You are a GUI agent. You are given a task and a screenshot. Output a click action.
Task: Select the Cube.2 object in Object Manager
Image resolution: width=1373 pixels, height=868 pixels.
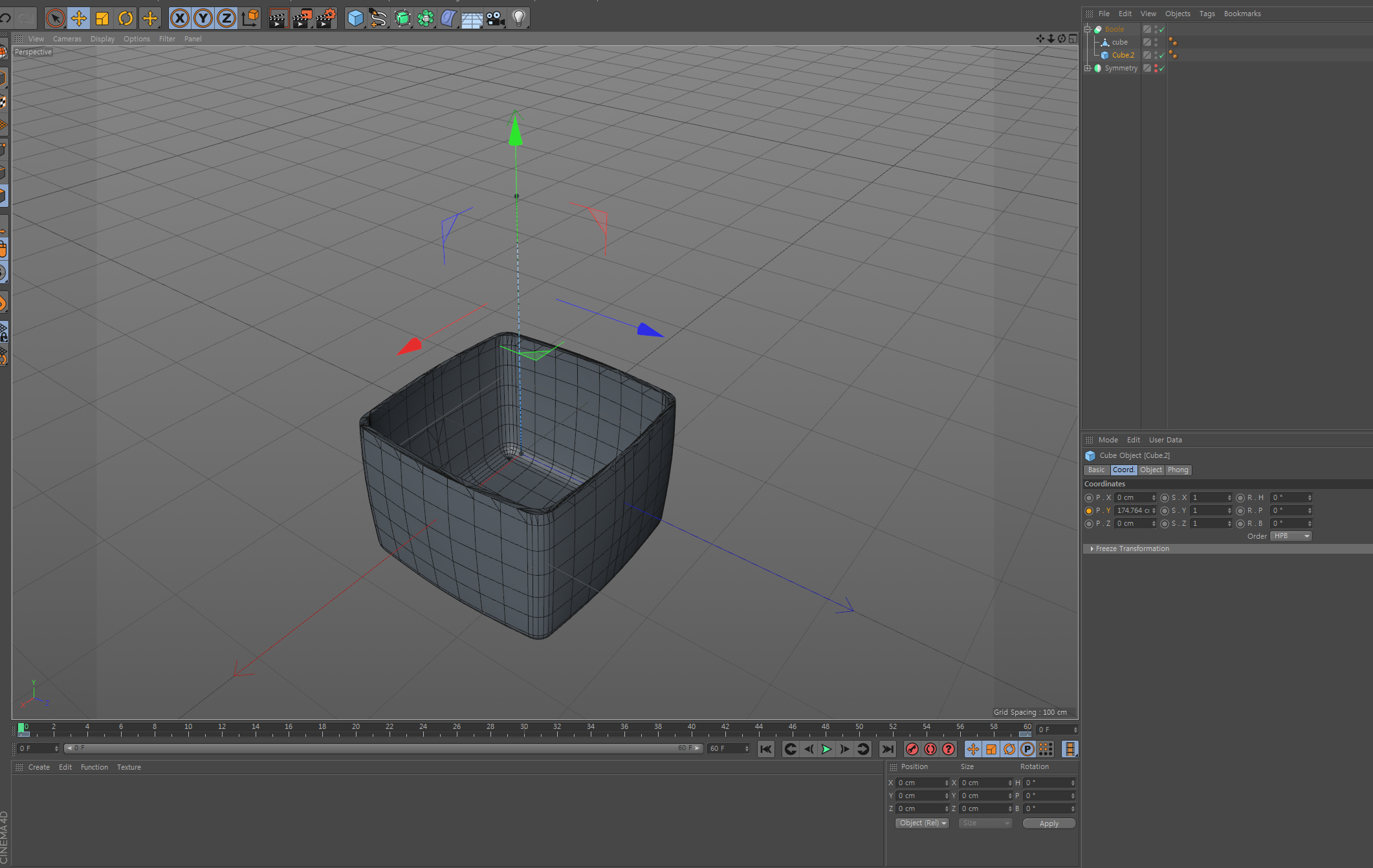tap(1123, 55)
